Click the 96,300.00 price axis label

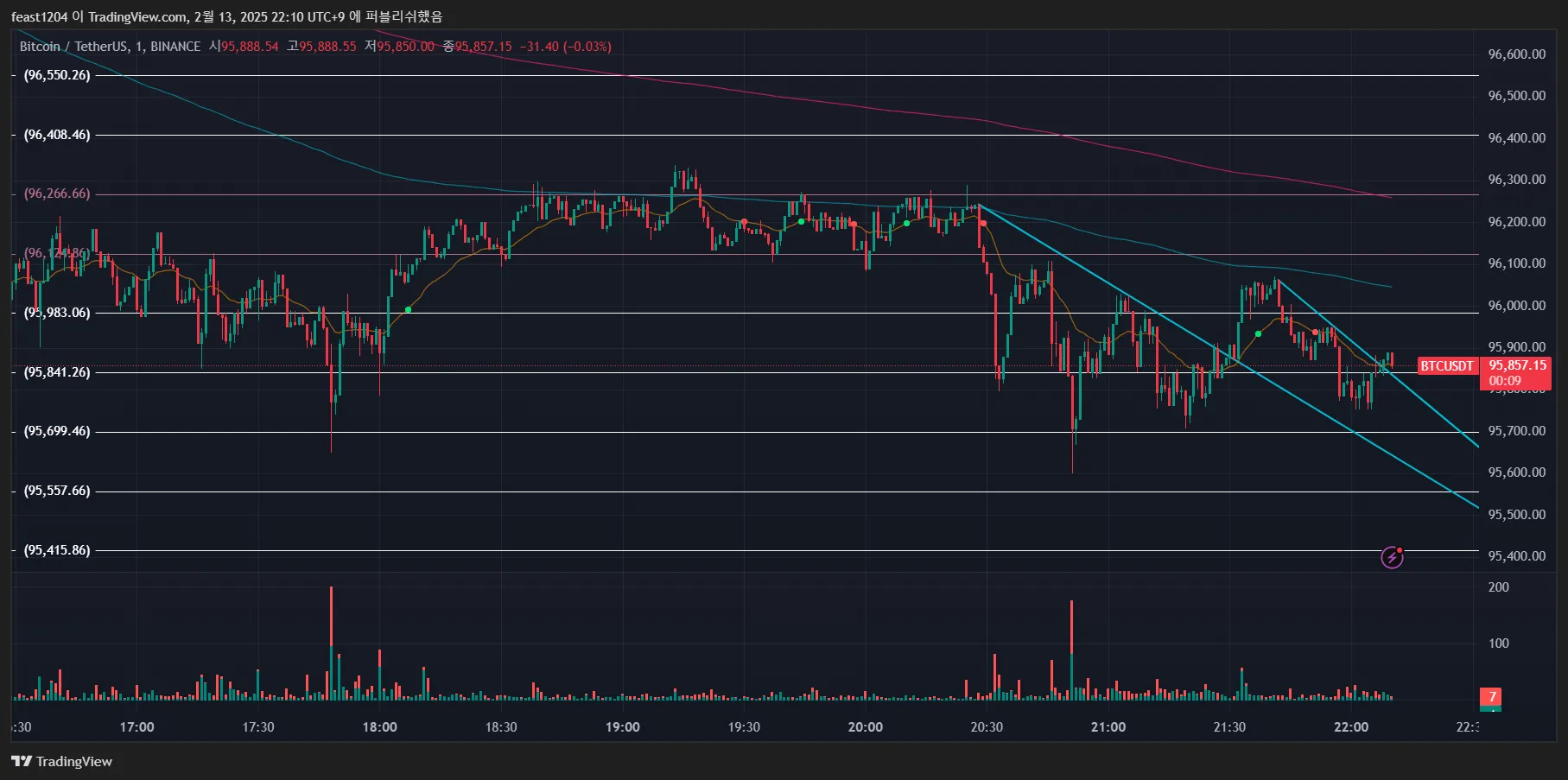[1516, 180]
